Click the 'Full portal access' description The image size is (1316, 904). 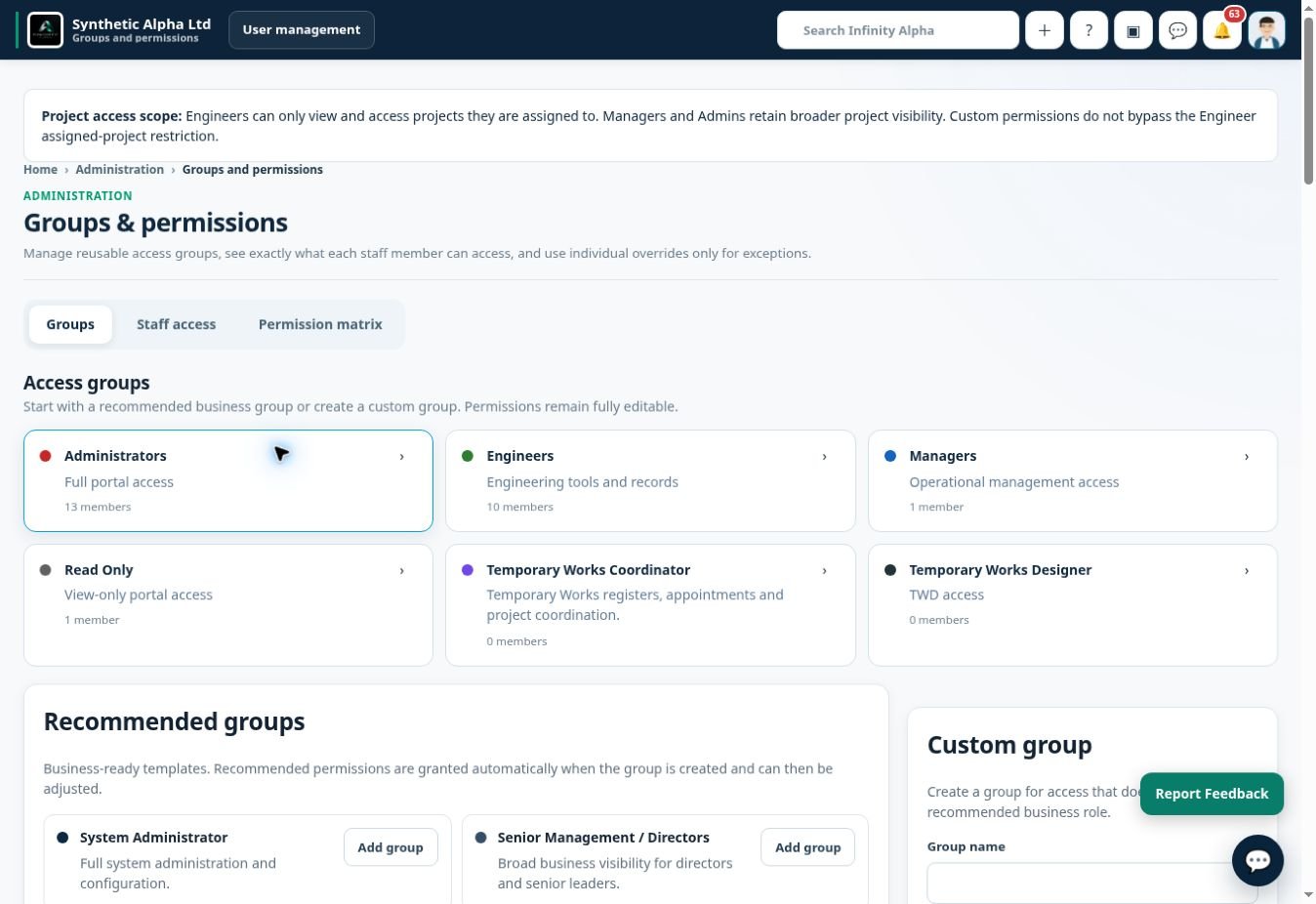coord(119,482)
